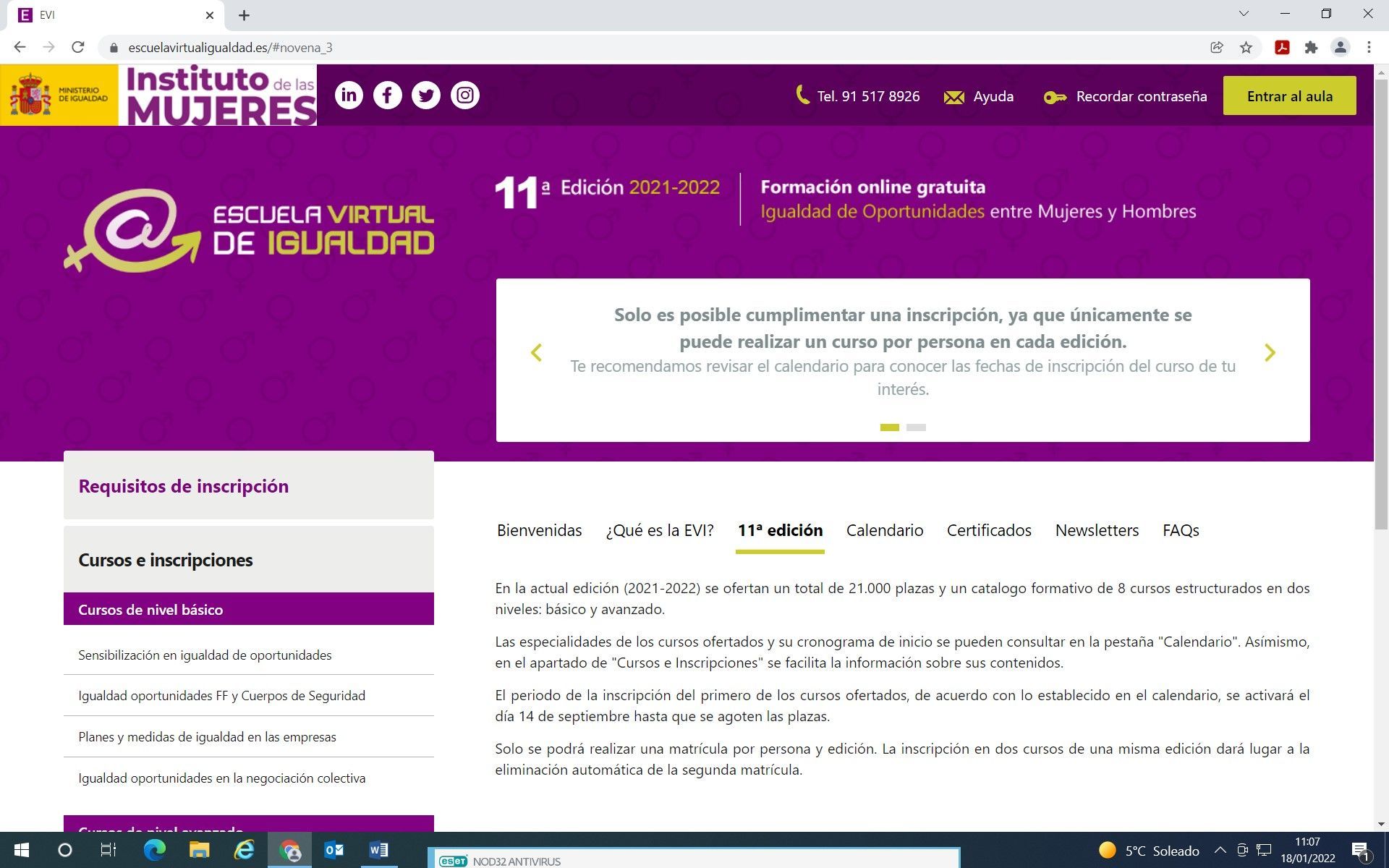Click the Tel. 91 517 8926 phone link
The image size is (1389, 868).
tap(857, 96)
